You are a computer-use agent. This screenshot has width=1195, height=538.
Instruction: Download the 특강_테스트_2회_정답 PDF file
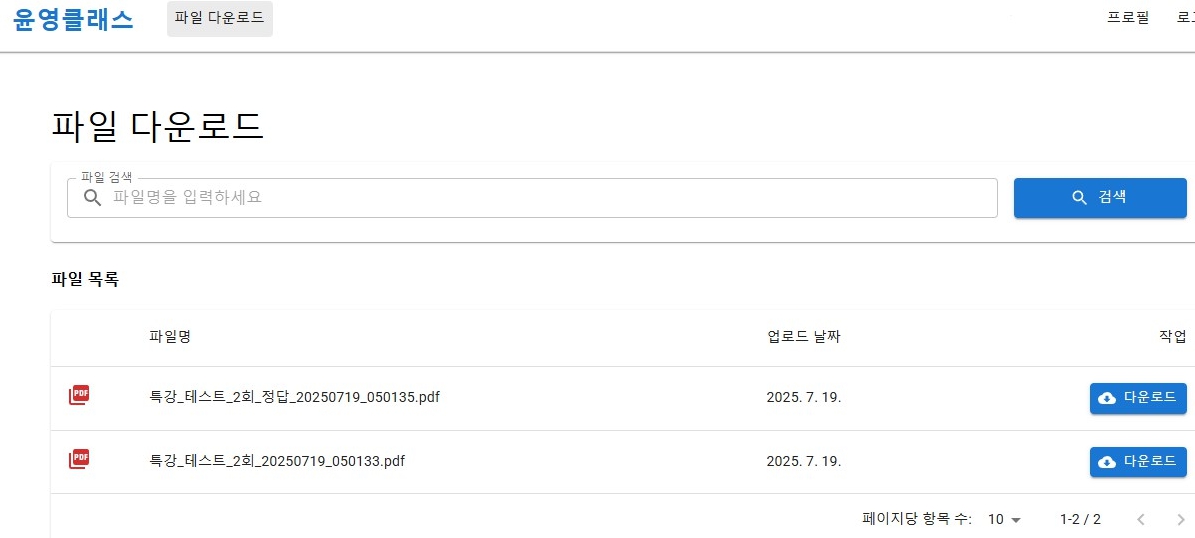[x=1137, y=398]
